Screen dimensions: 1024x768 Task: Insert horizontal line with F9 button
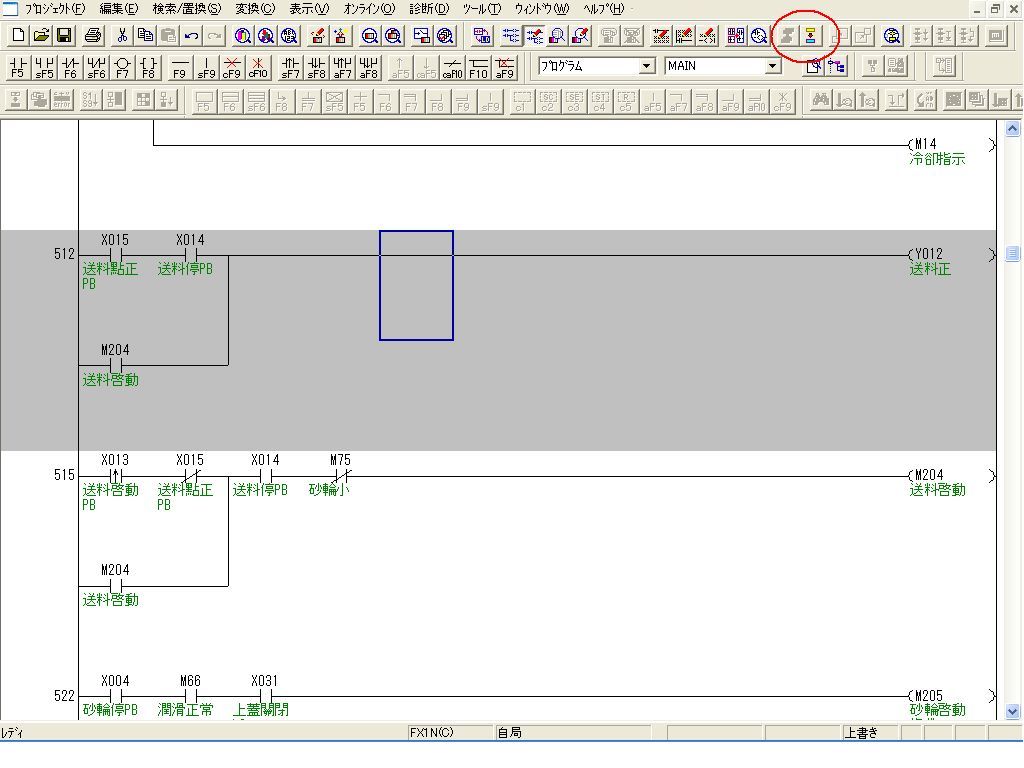[x=180, y=67]
